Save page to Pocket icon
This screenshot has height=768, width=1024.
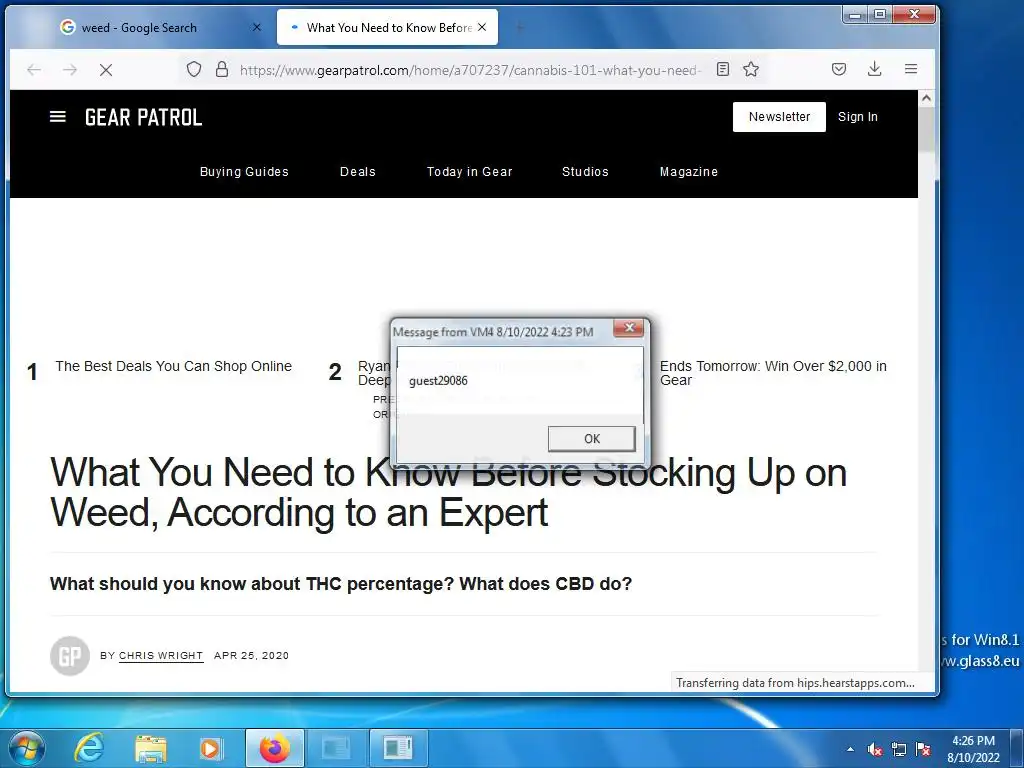coord(839,69)
